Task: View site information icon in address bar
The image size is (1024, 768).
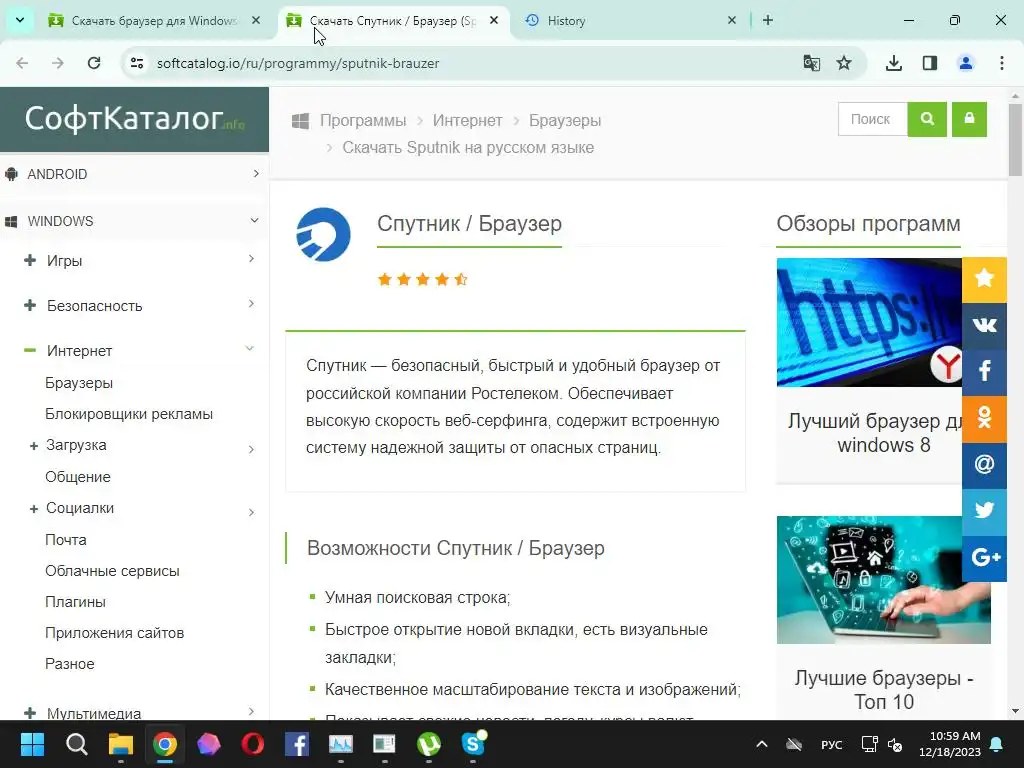Action: [x=137, y=63]
